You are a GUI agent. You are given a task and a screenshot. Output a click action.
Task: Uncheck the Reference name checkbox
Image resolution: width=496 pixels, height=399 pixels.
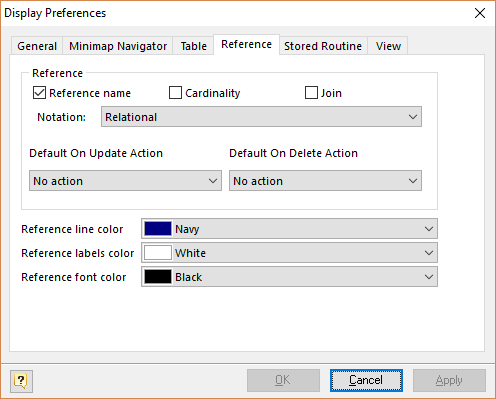pyautogui.click(x=39, y=93)
